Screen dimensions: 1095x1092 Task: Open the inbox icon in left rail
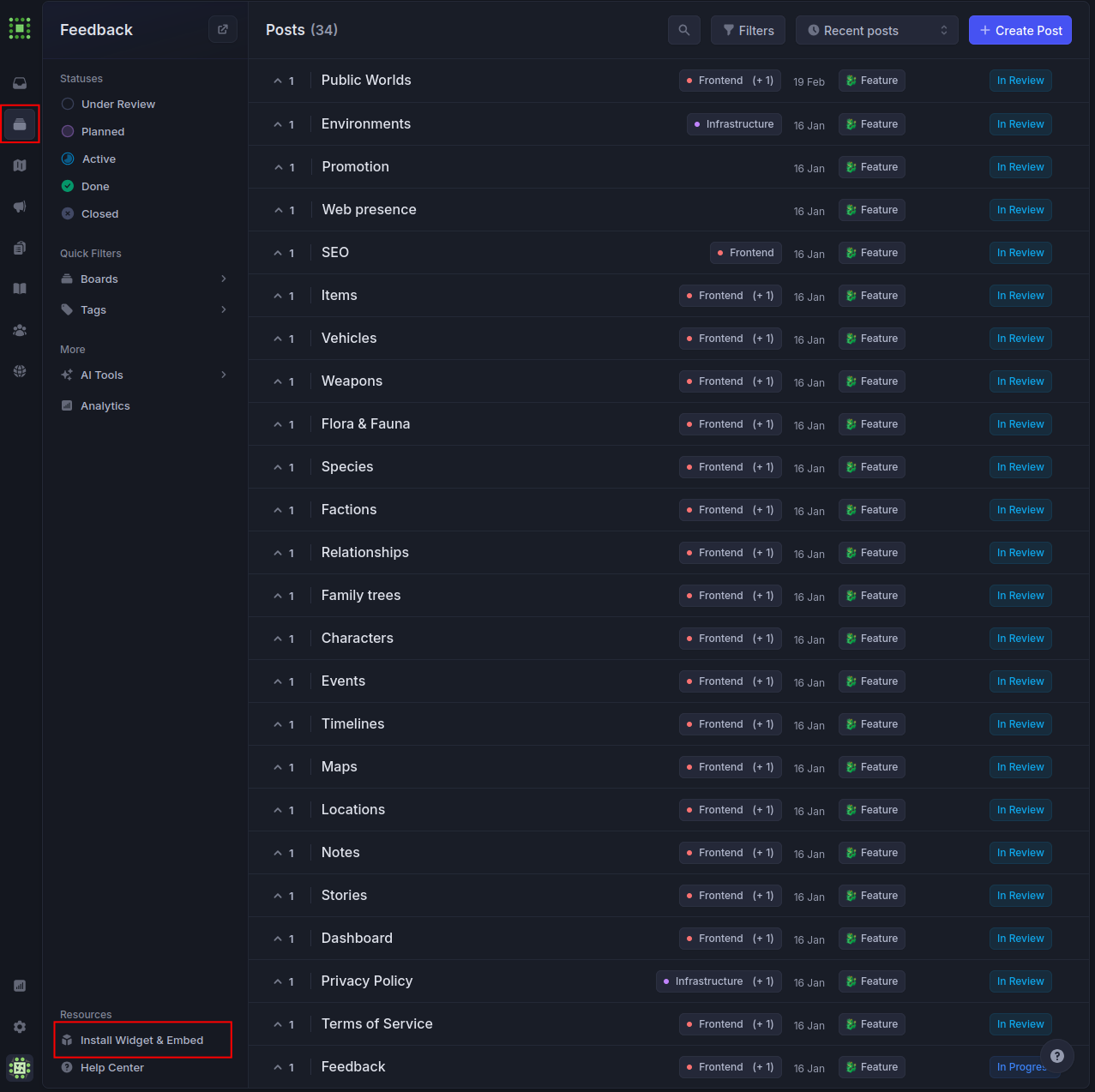pyautogui.click(x=20, y=83)
